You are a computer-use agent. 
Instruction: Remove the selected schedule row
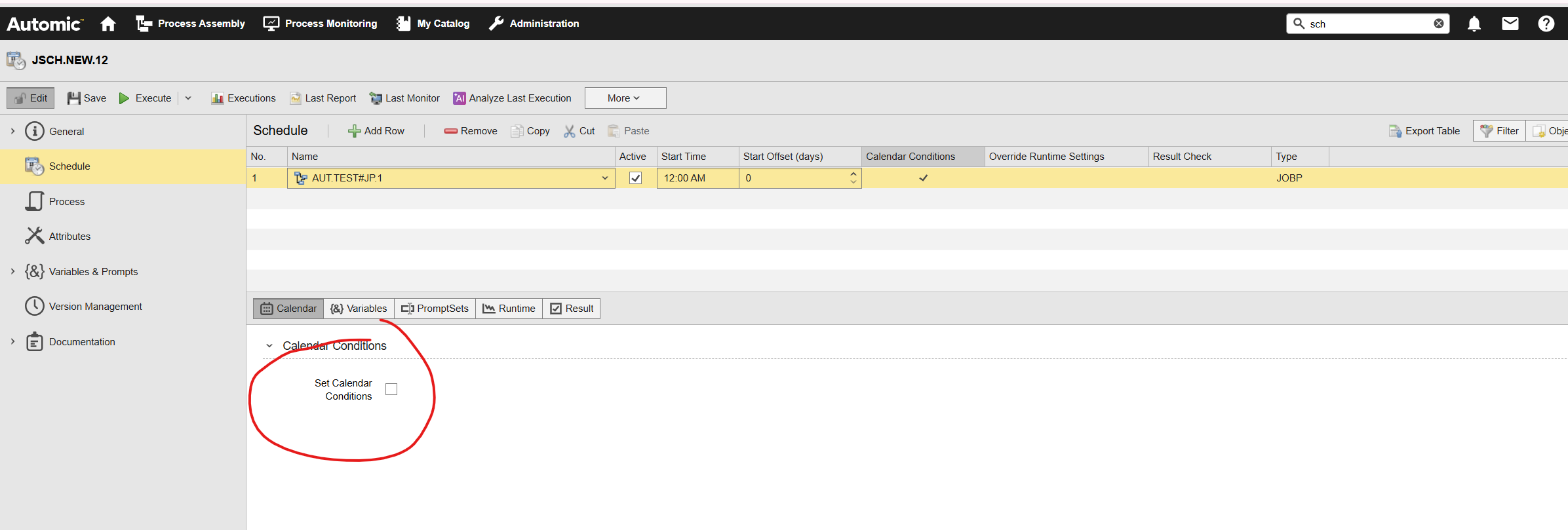[471, 131]
